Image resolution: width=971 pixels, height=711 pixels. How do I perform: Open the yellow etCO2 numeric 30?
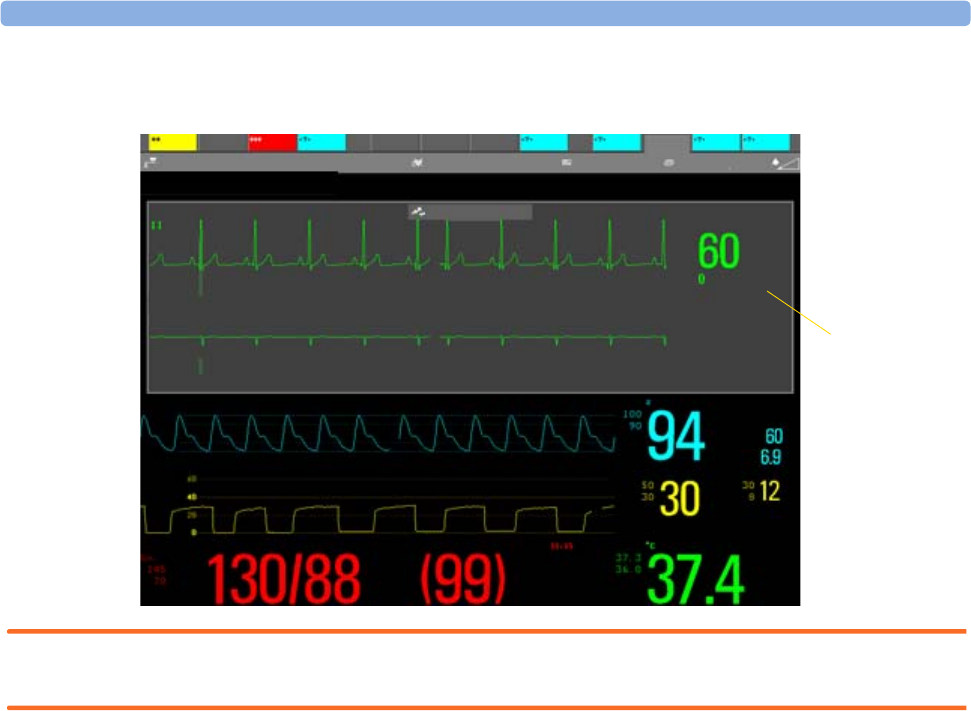(679, 499)
